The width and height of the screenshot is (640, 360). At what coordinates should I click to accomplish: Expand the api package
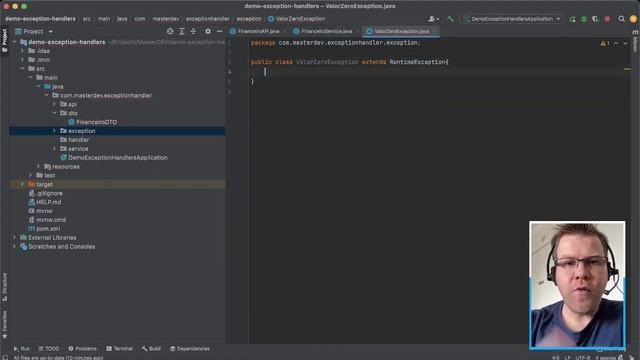pyautogui.click(x=54, y=104)
